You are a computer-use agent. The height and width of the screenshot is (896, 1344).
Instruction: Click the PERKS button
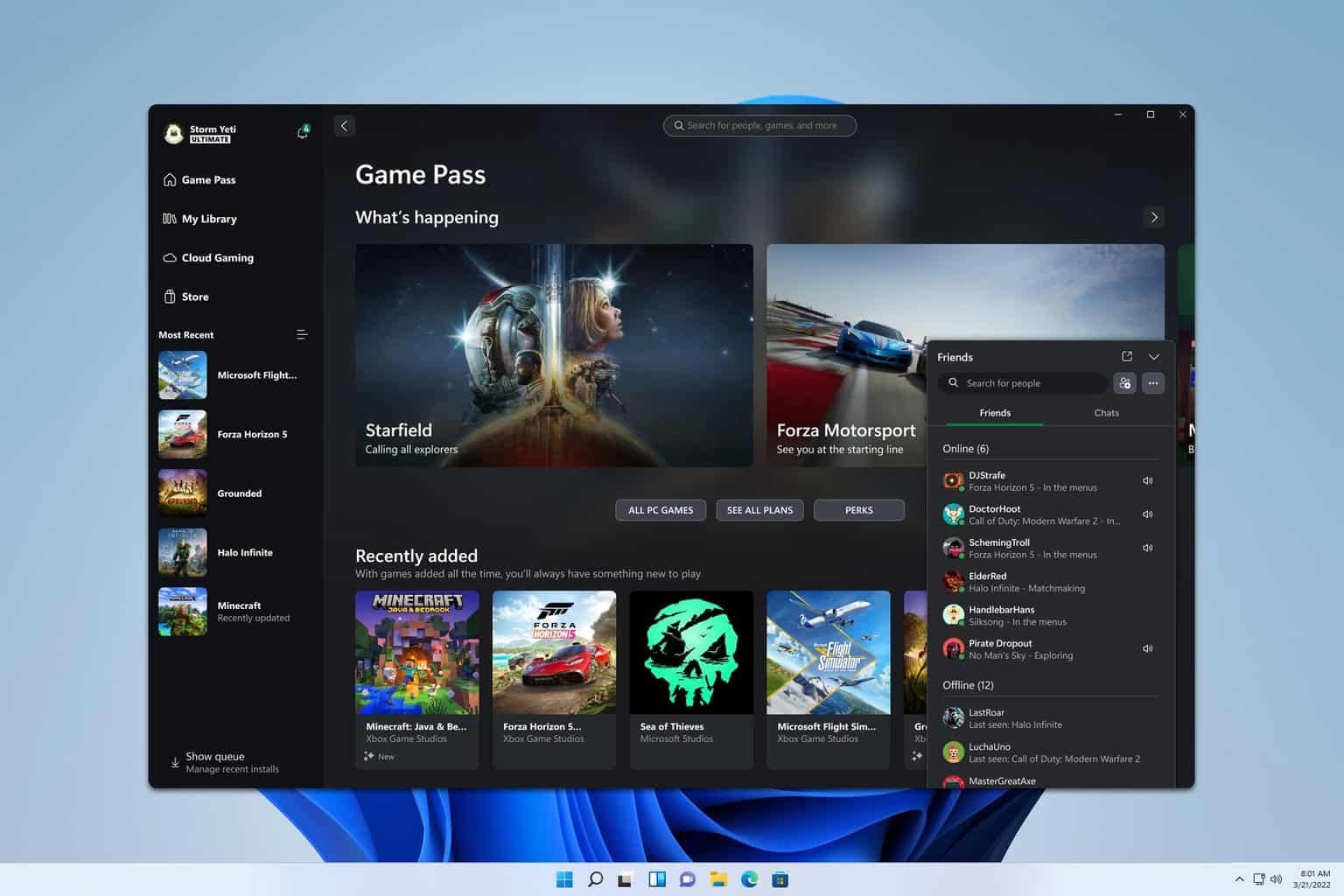coord(859,510)
